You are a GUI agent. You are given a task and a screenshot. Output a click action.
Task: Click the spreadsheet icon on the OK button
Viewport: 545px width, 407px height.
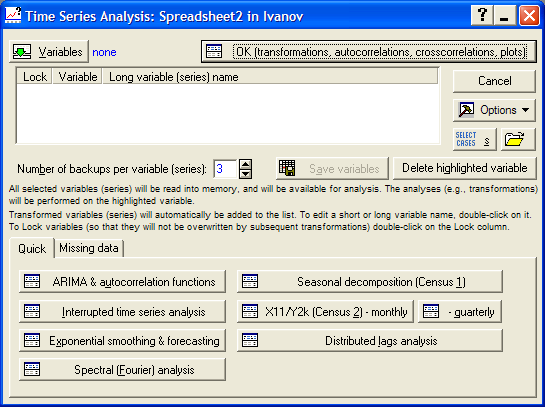click(x=214, y=51)
